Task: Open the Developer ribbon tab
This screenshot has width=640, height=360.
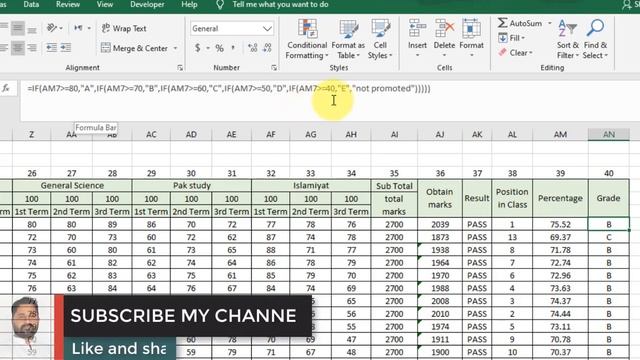Action: pos(147,4)
